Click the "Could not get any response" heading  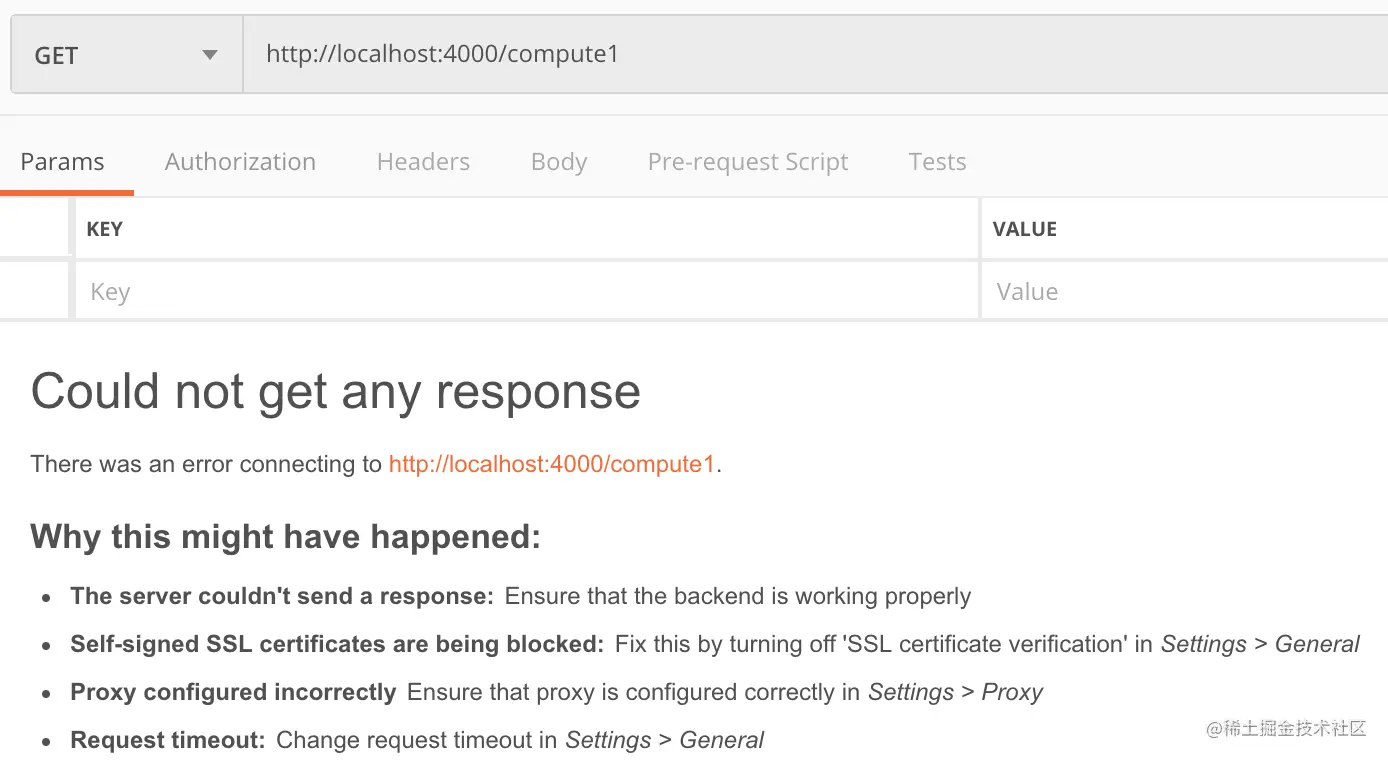tap(335, 391)
